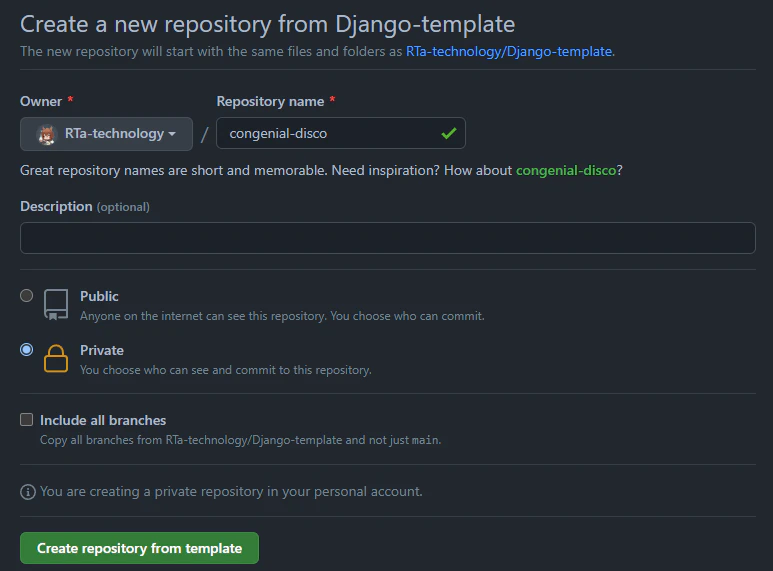
Task: Use the suggested name congenial-disco
Action: [x=566, y=171]
